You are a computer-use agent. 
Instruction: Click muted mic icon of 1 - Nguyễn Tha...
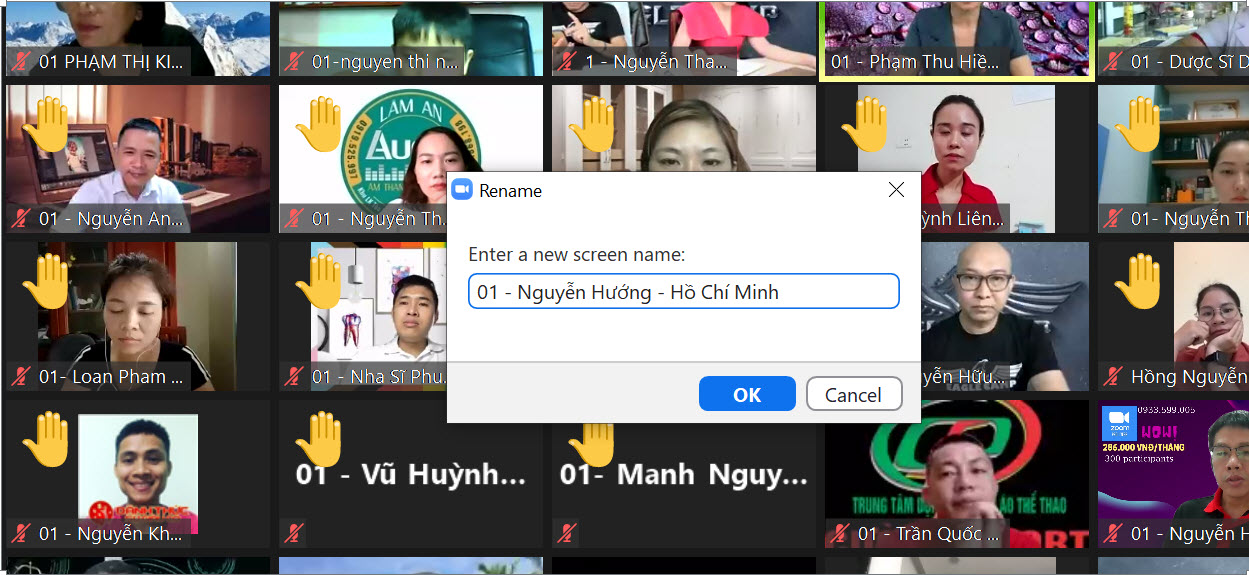pos(567,62)
